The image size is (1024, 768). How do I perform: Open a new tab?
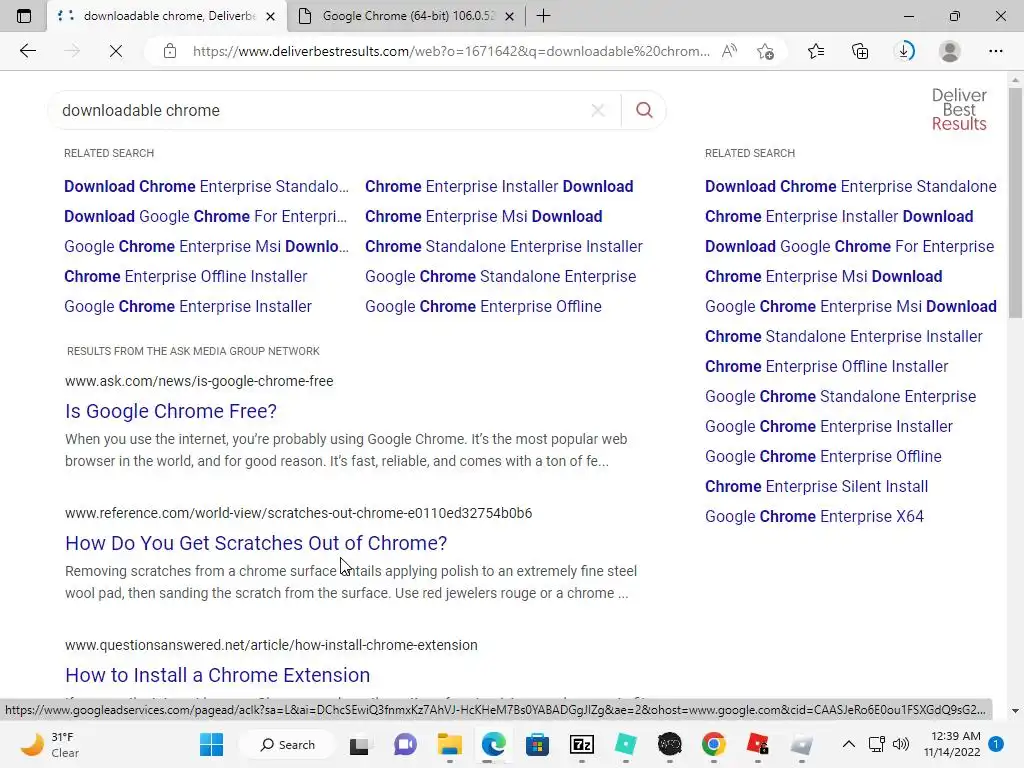(543, 16)
